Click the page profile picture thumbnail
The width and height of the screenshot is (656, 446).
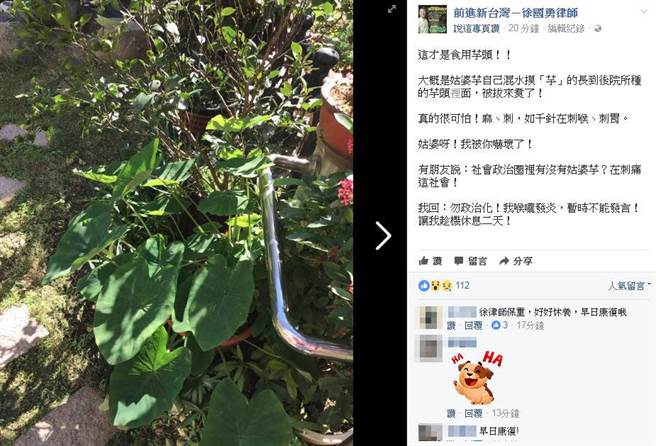click(432, 19)
